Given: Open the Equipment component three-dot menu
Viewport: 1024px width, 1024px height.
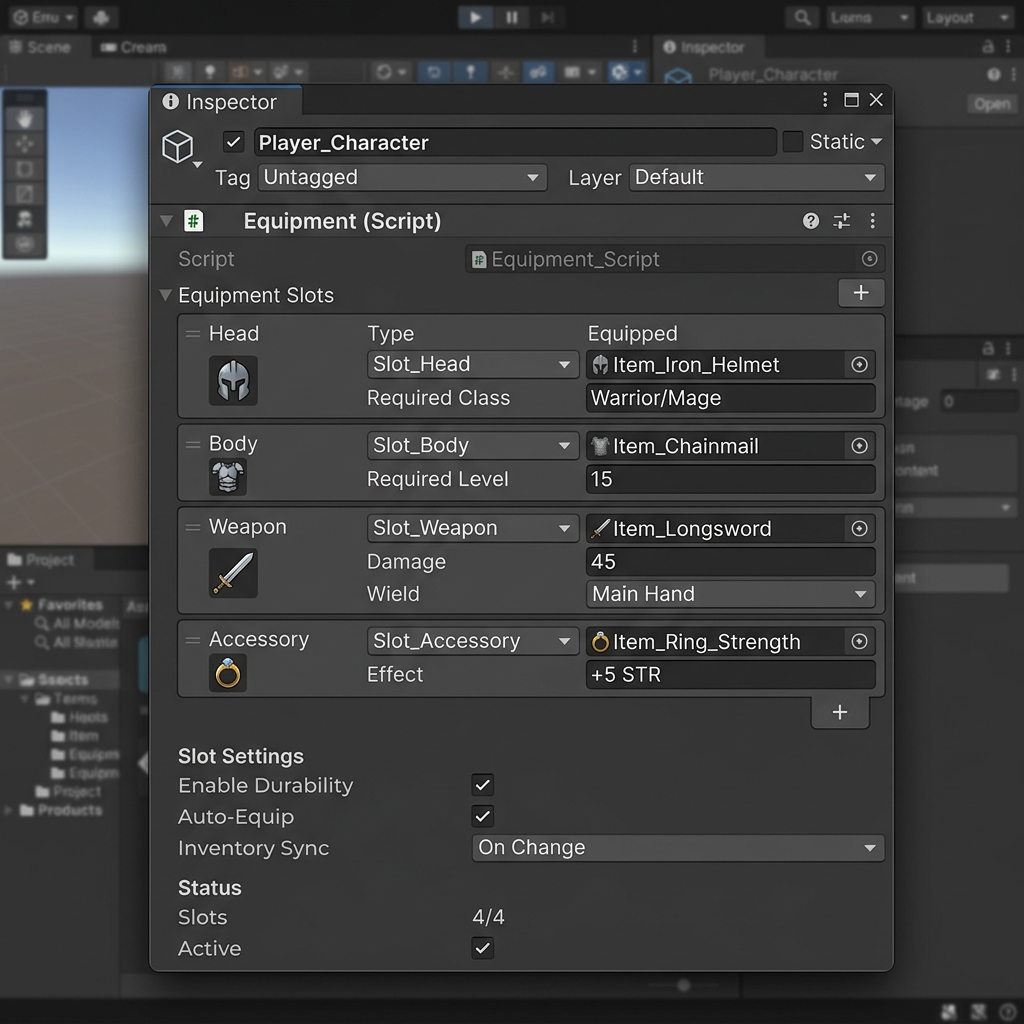Looking at the screenshot, I should (872, 221).
